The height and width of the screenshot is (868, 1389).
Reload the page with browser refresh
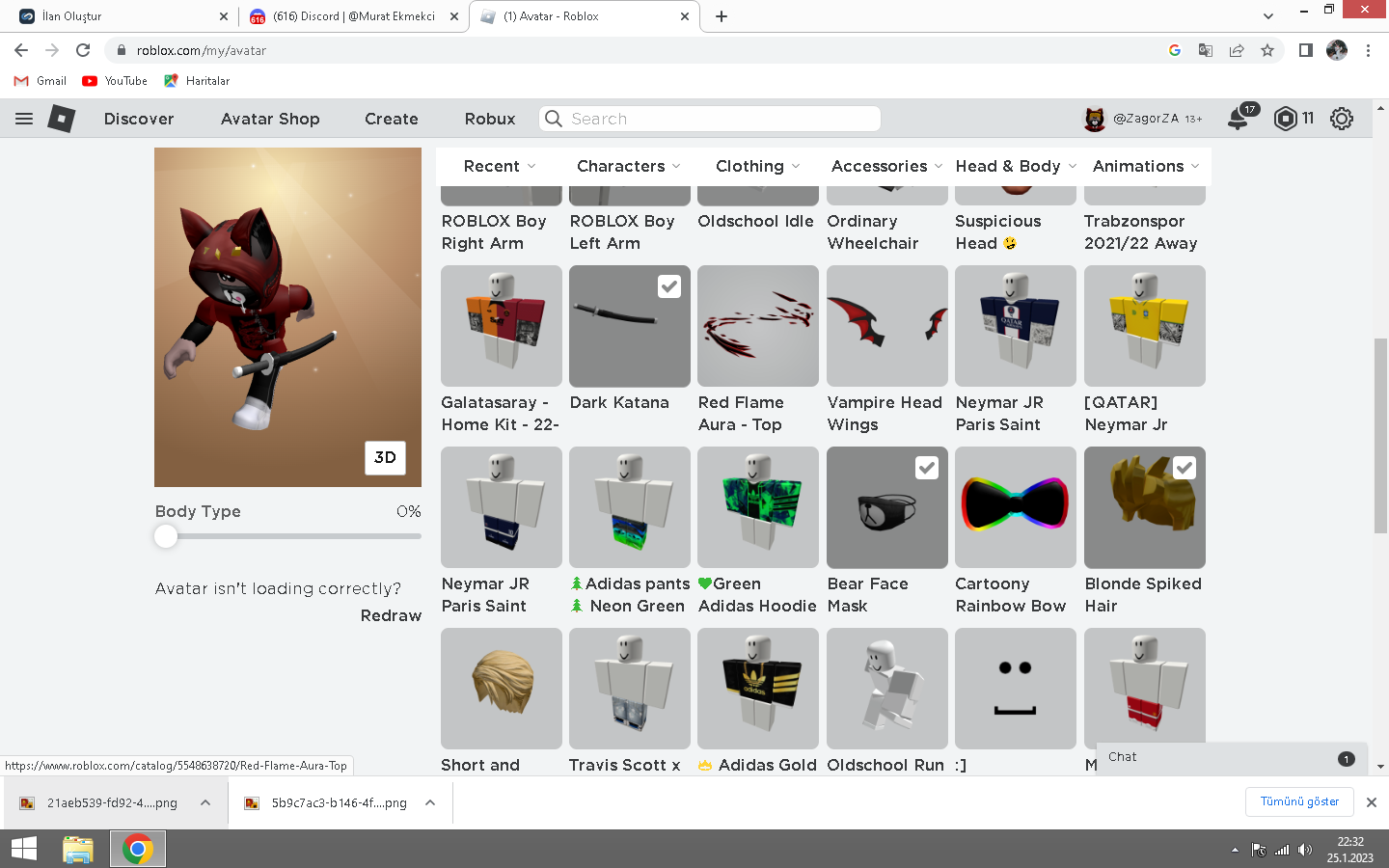[x=83, y=50]
